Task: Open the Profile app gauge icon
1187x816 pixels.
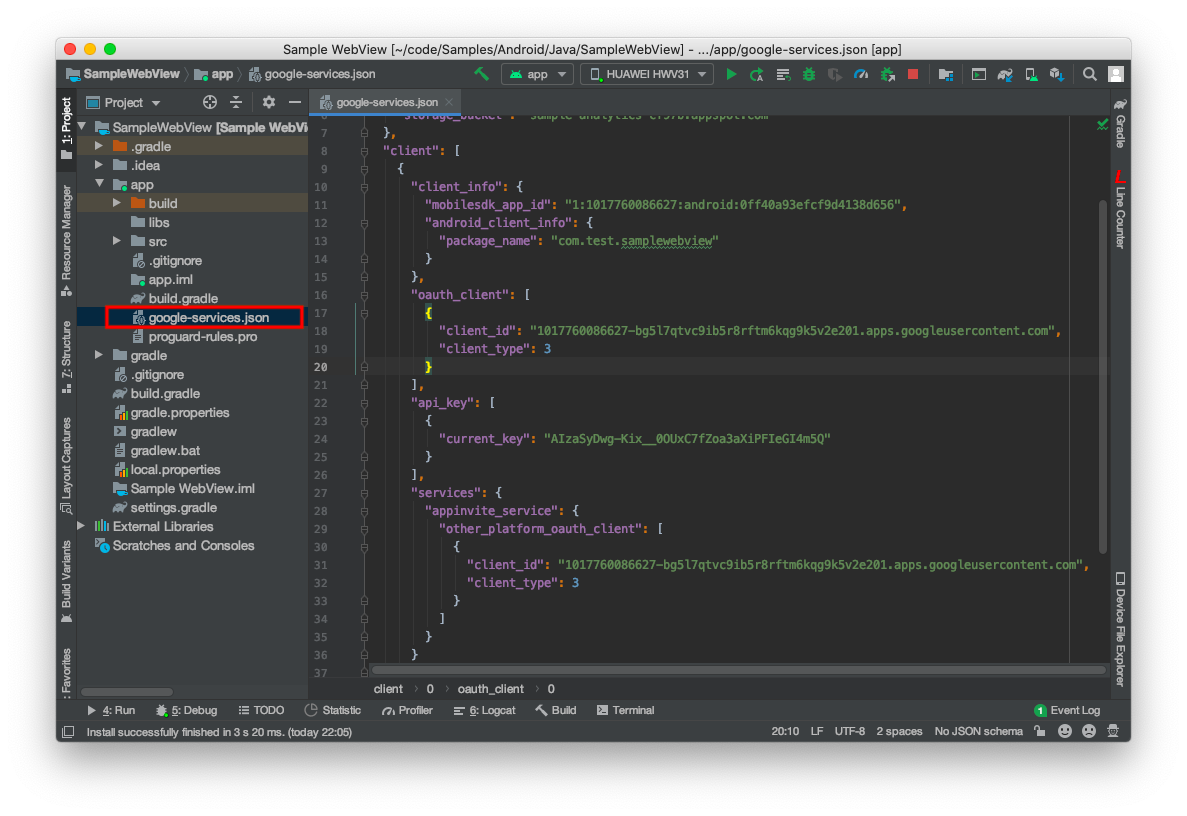Action: (x=861, y=74)
